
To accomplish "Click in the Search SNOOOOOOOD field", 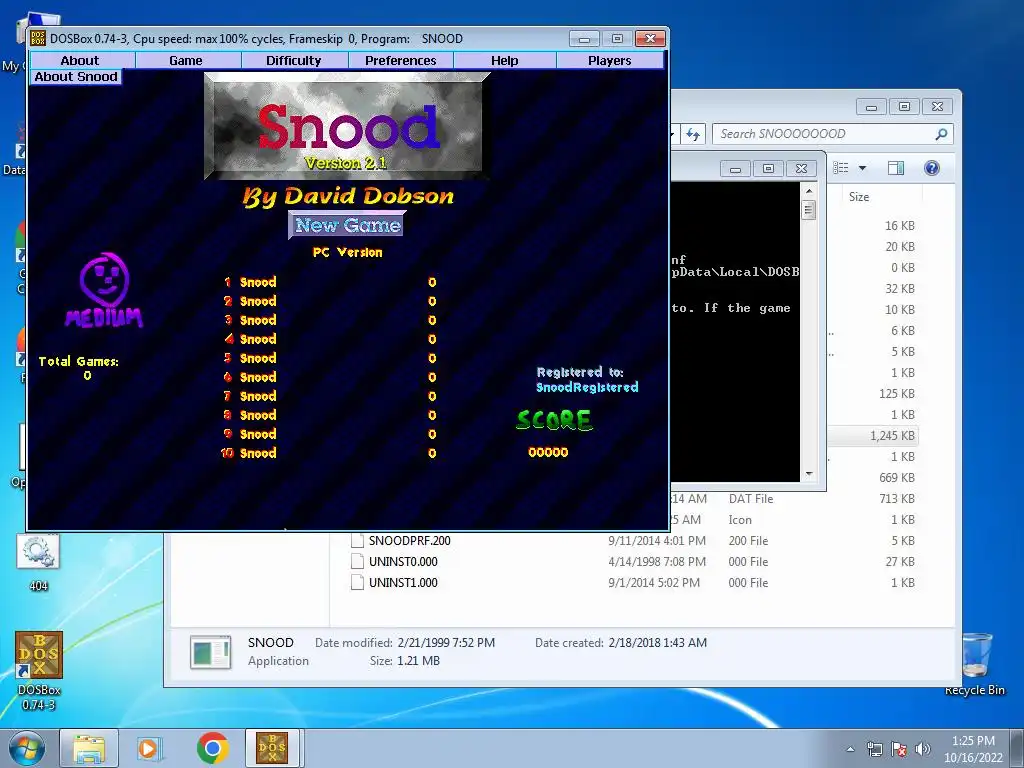I will 824,134.
